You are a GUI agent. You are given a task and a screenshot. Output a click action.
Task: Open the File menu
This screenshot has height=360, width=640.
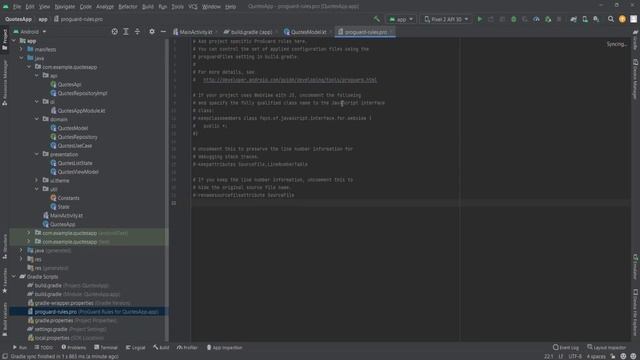click(17, 7)
